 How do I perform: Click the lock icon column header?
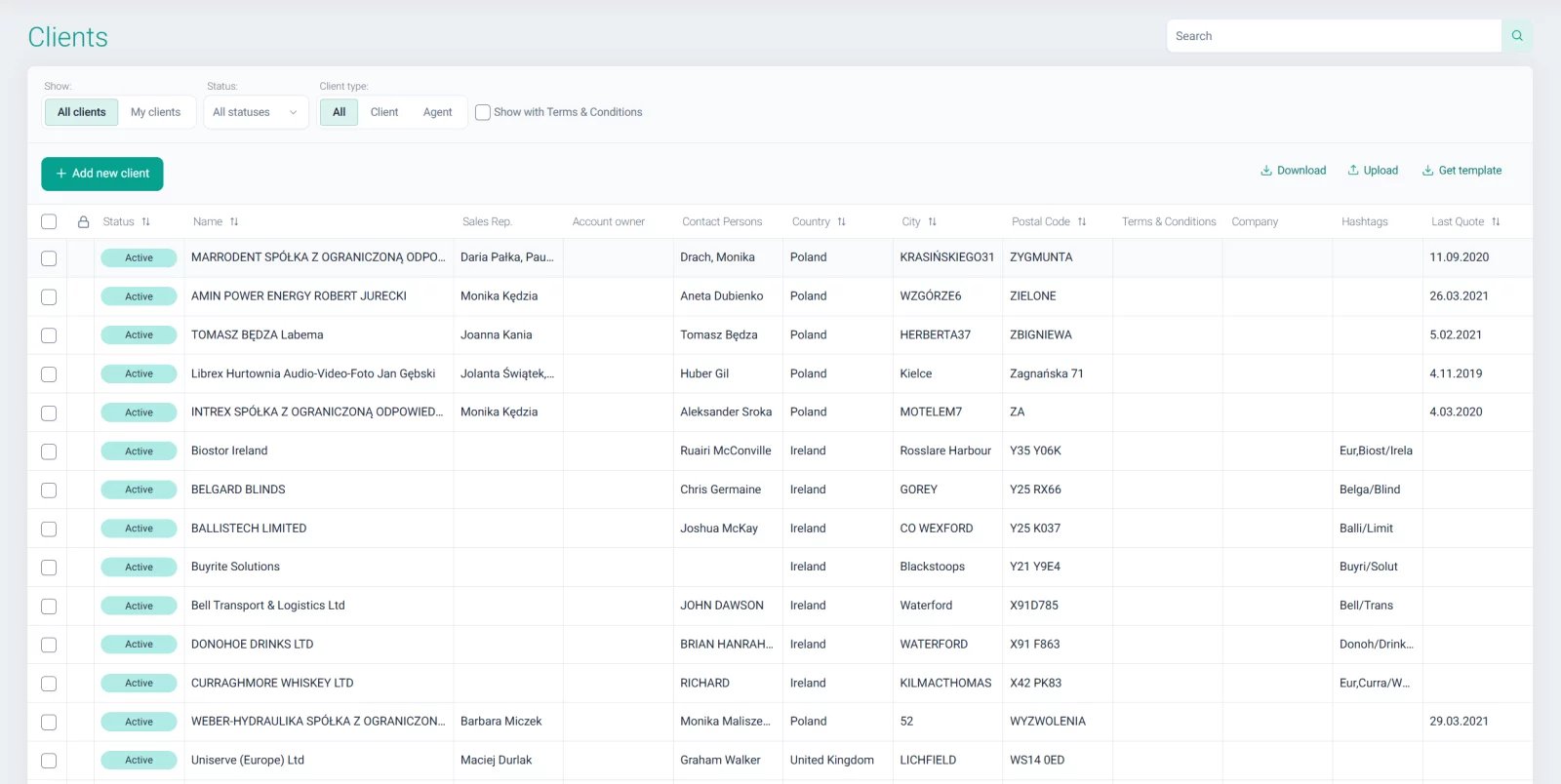(84, 222)
